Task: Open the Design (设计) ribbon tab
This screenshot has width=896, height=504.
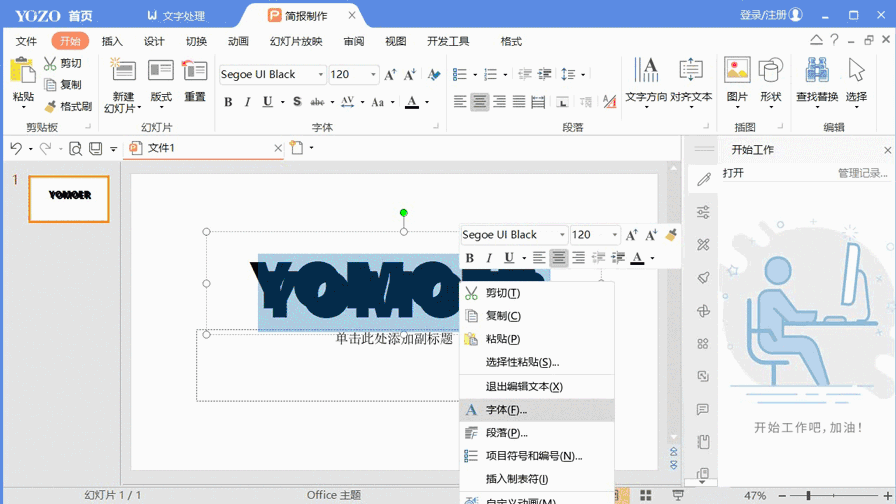Action: point(154,41)
